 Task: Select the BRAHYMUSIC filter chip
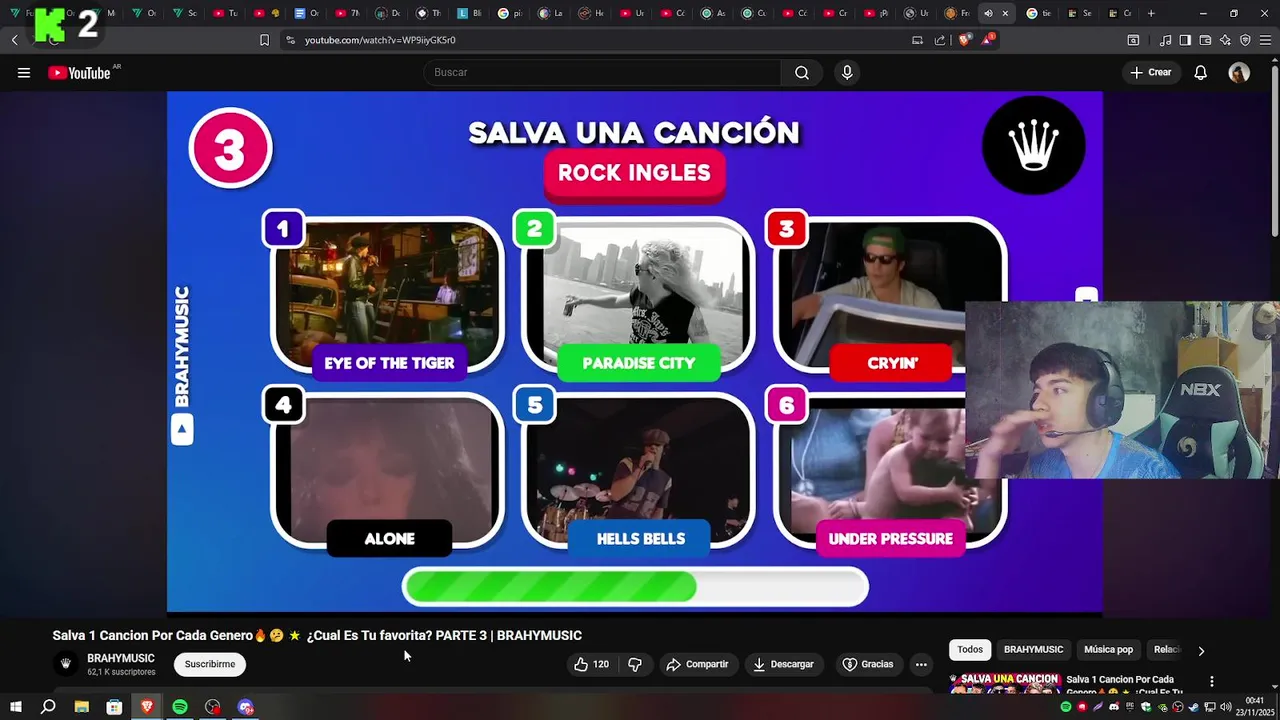click(x=1033, y=649)
